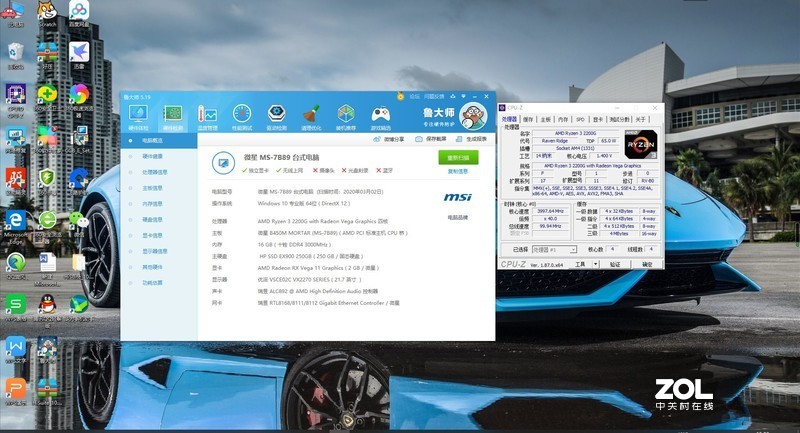
Task: Click the Ludashi mascot avatar
Action: pyautogui.click(x=472, y=116)
